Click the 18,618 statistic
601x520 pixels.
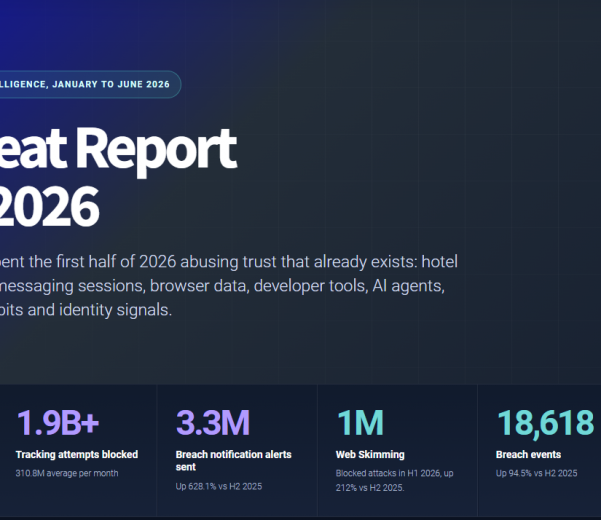coord(545,423)
